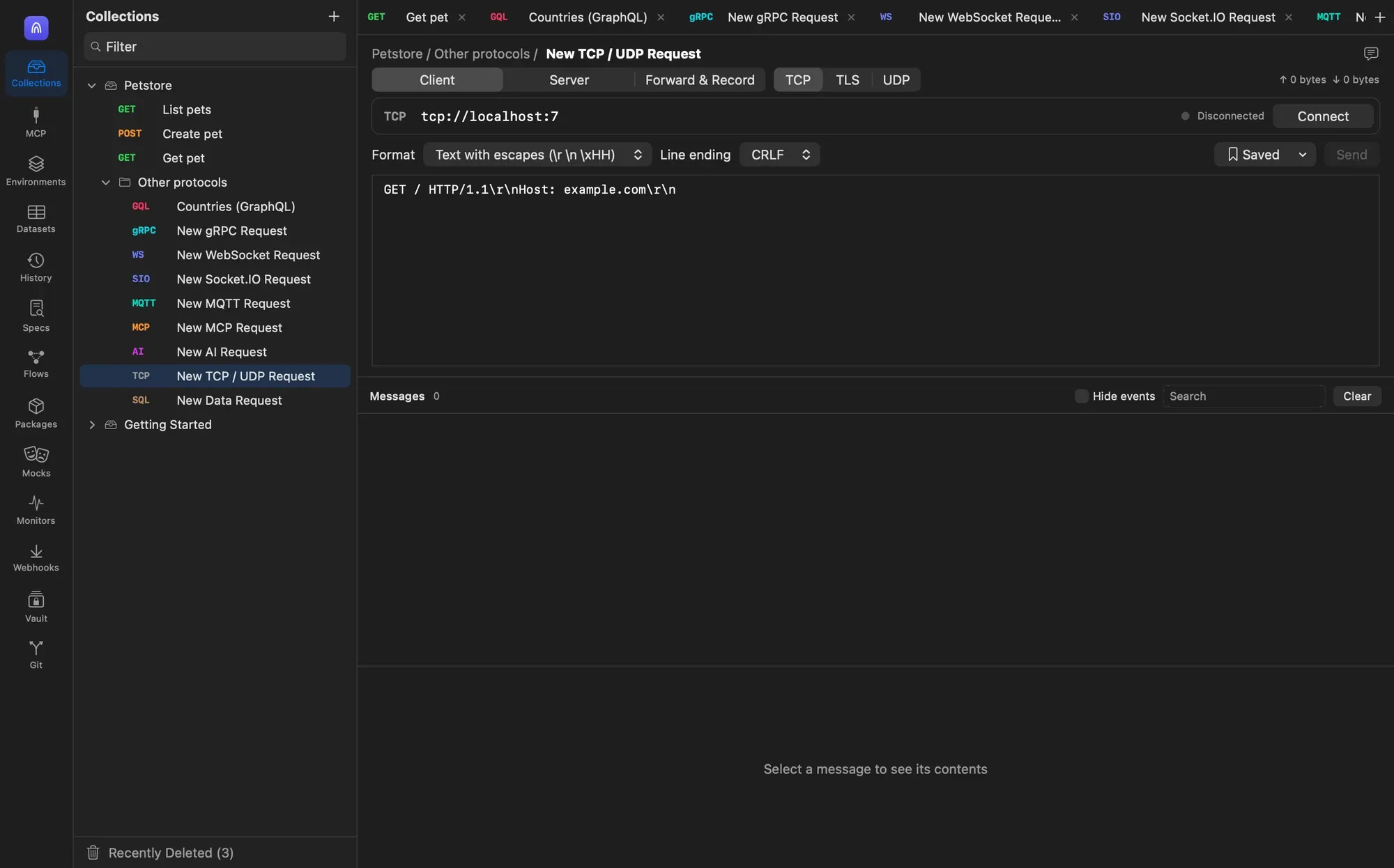Add a new collection with plus icon
The width and height of the screenshot is (1394, 868).
coord(334,16)
